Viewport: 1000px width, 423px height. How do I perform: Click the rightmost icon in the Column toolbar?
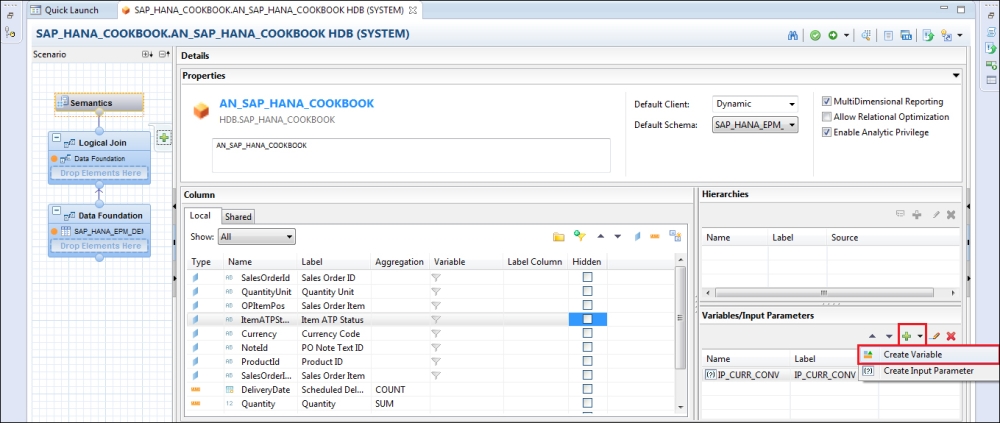pos(675,236)
